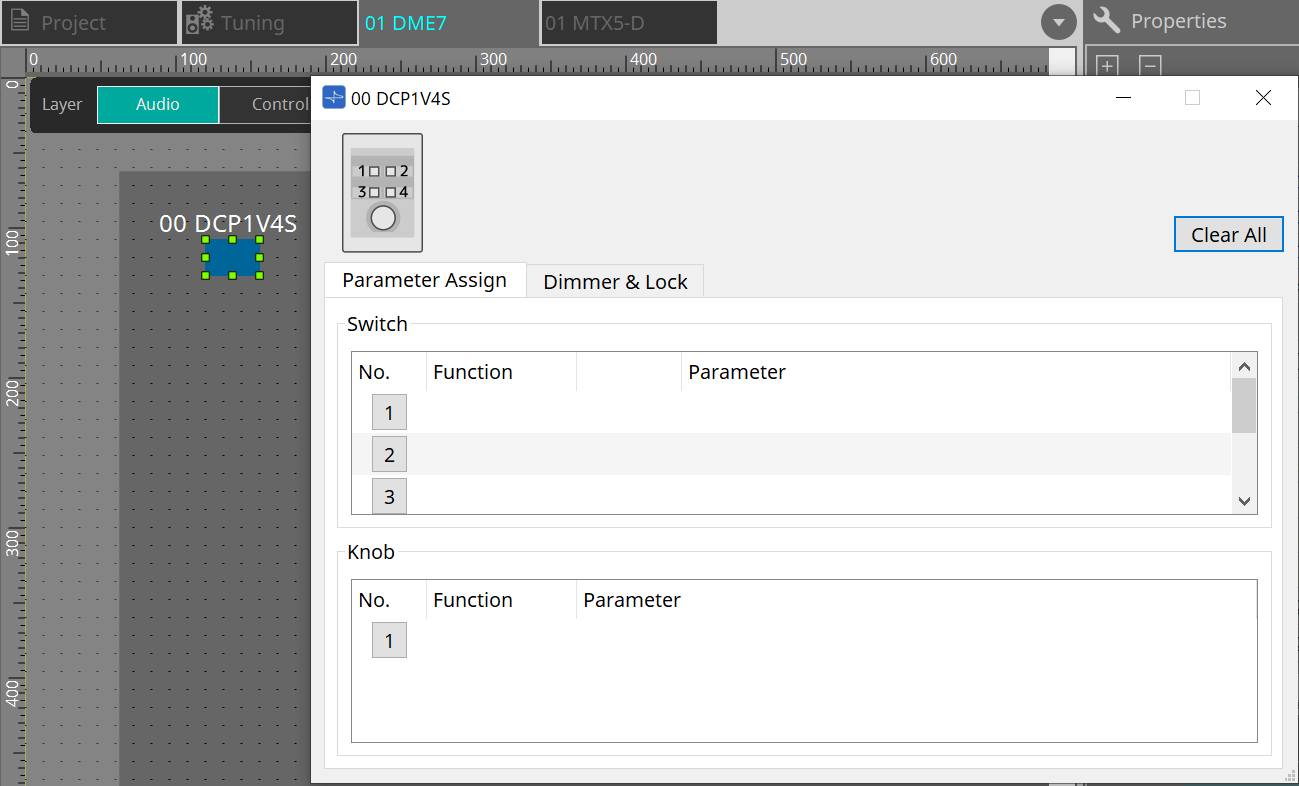Click the Project document icon
1299x786 pixels.
click(x=20, y=20)
